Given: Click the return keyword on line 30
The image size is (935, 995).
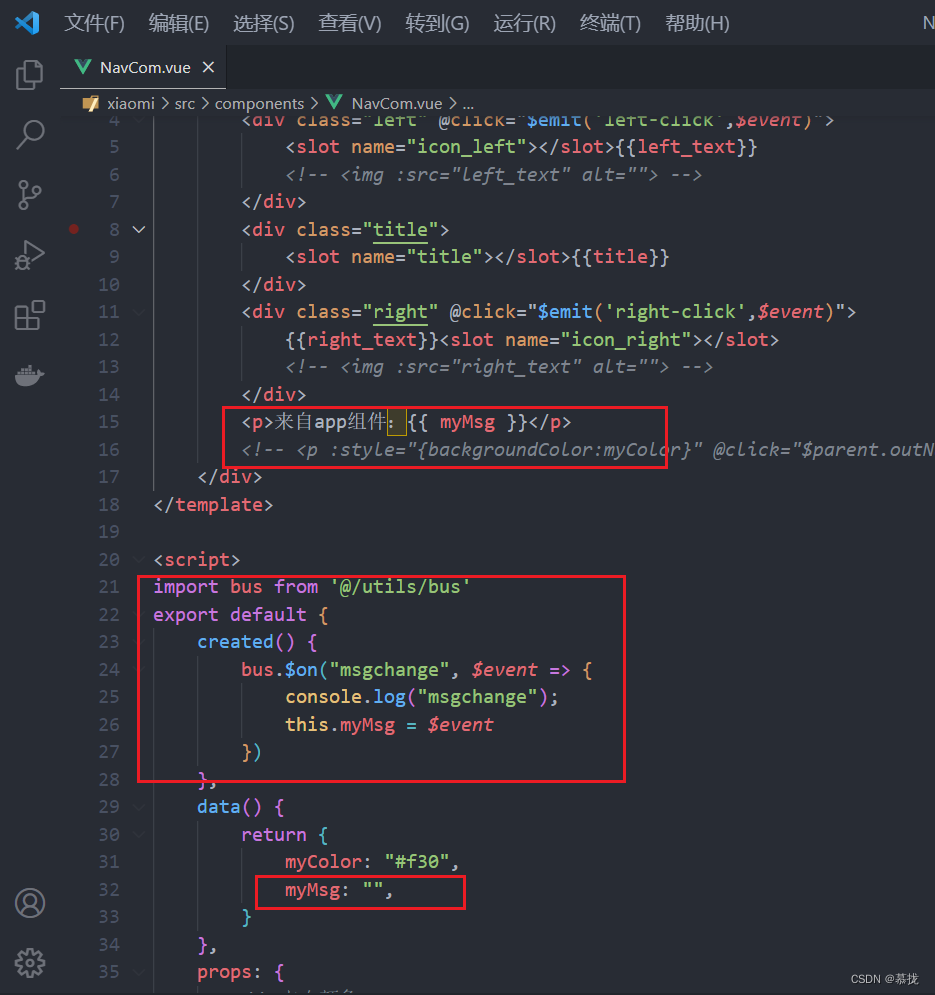Looking at the screenshot, I should (x=274, y=834).
